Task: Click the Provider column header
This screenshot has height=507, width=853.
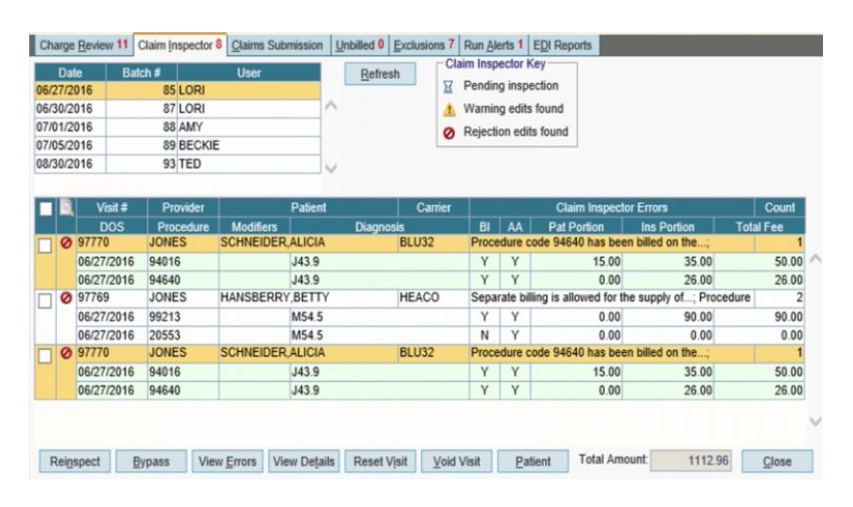Action: (183, 208)
